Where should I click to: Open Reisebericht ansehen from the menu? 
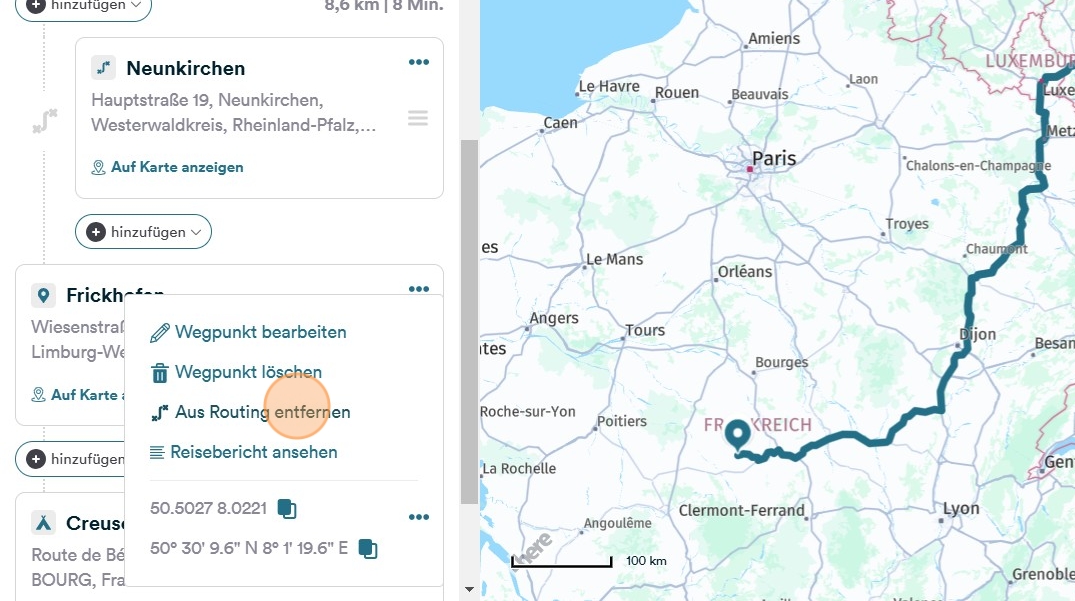pyautogui.click(x=253, y=452)
